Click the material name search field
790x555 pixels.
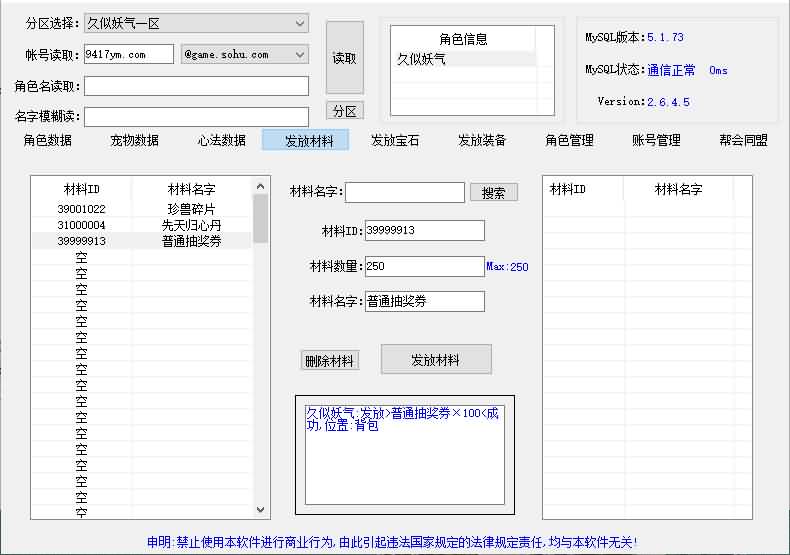pyautogui.click(x=405, y=192)
